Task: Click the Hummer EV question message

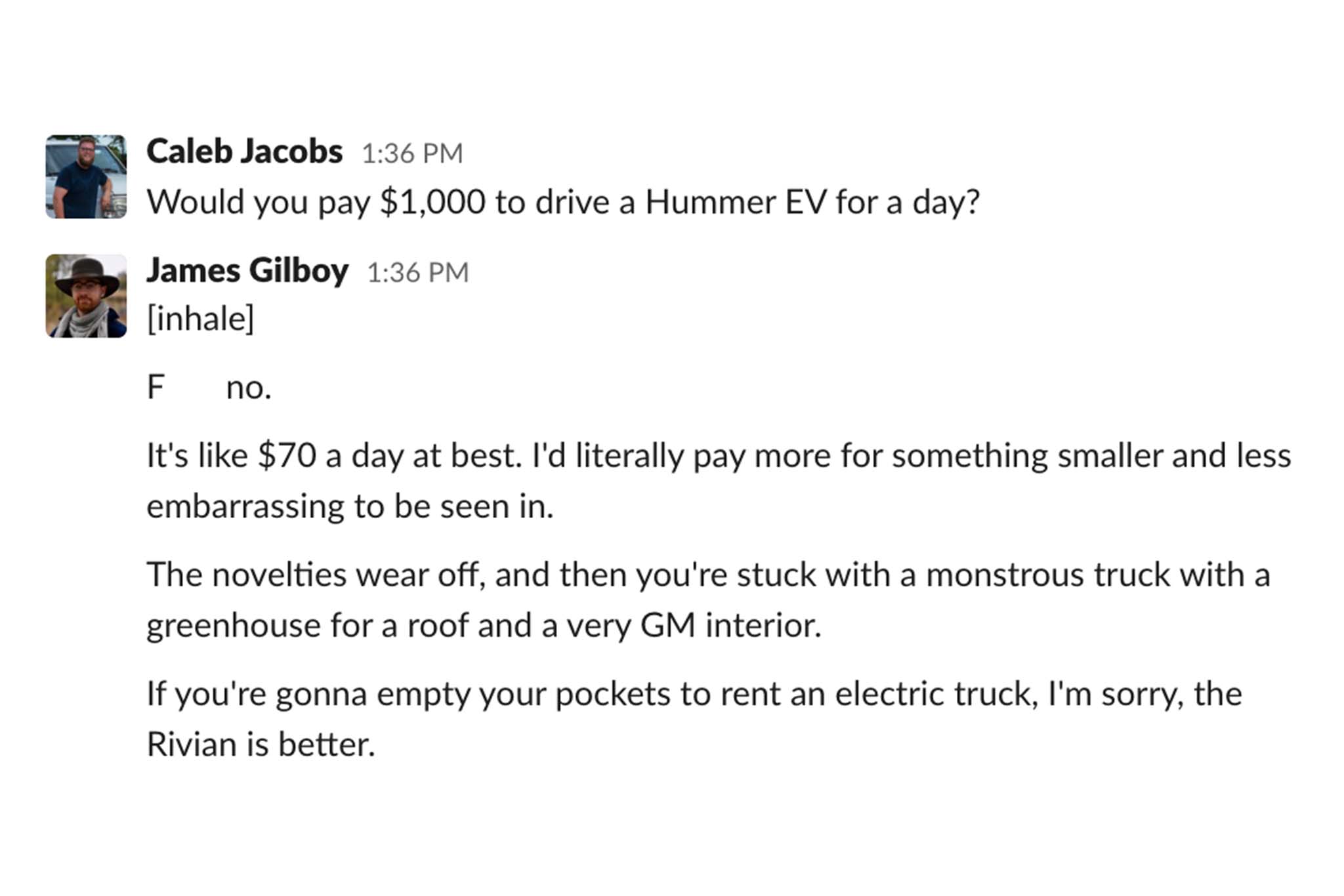Action: tap(562, 202)
